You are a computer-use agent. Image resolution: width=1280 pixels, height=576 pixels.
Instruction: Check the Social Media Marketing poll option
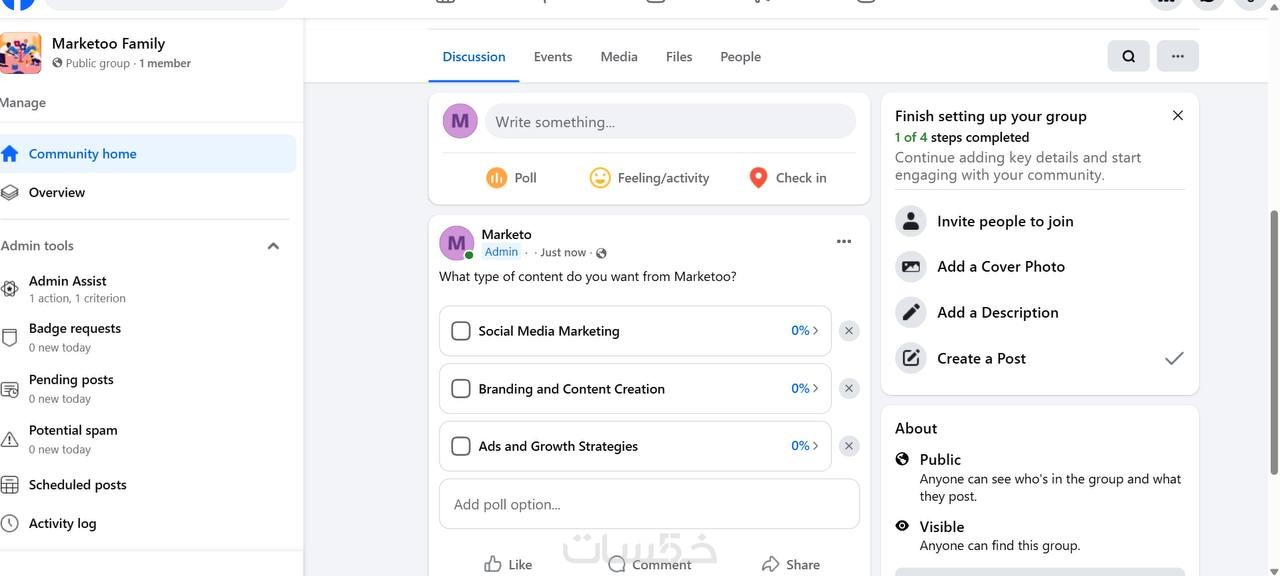pyautogui.click(x=461, y=331)
